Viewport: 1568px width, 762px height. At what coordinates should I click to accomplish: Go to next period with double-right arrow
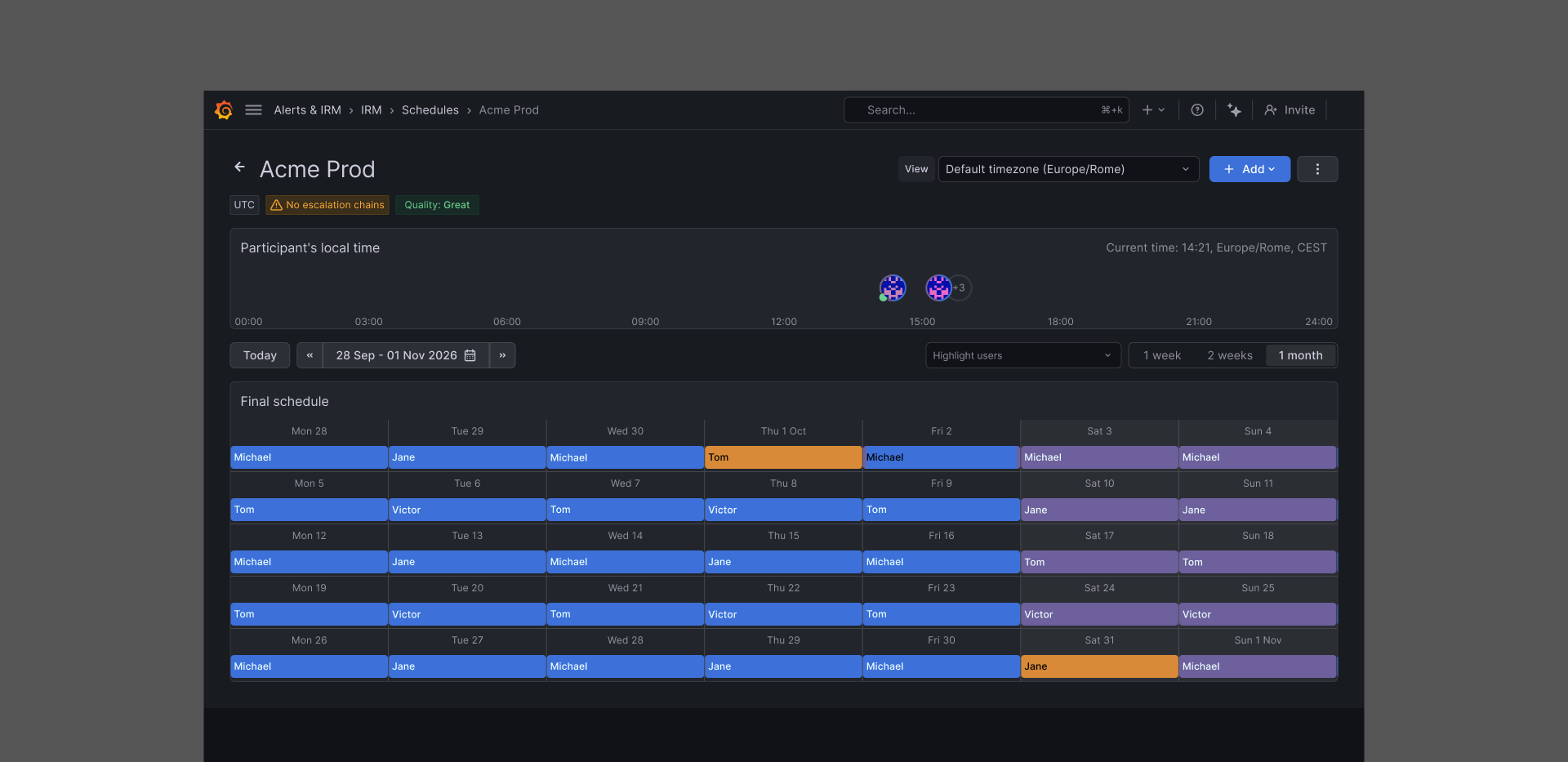pos(502,355)
